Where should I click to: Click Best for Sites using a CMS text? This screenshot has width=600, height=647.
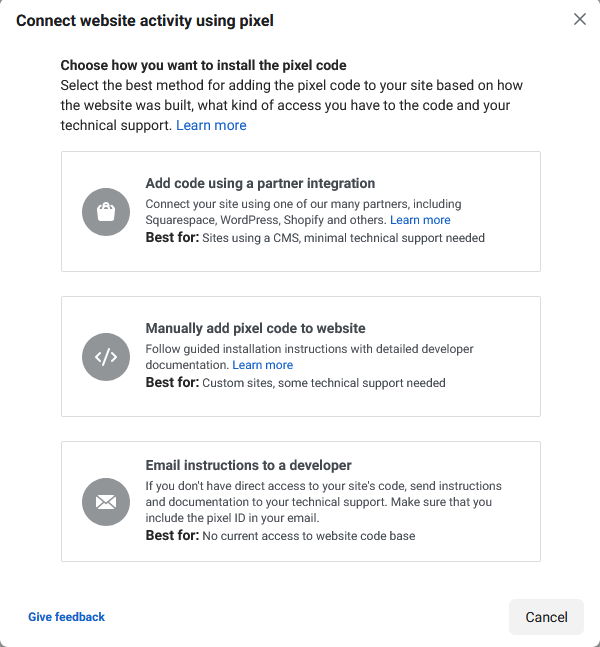(x=315, y=238)
